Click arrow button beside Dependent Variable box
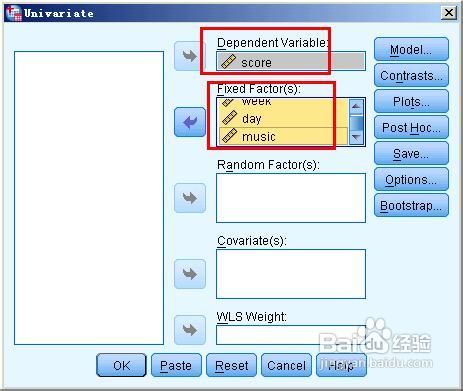The height and width of the screenshot is (391, 463). [190, 56]
